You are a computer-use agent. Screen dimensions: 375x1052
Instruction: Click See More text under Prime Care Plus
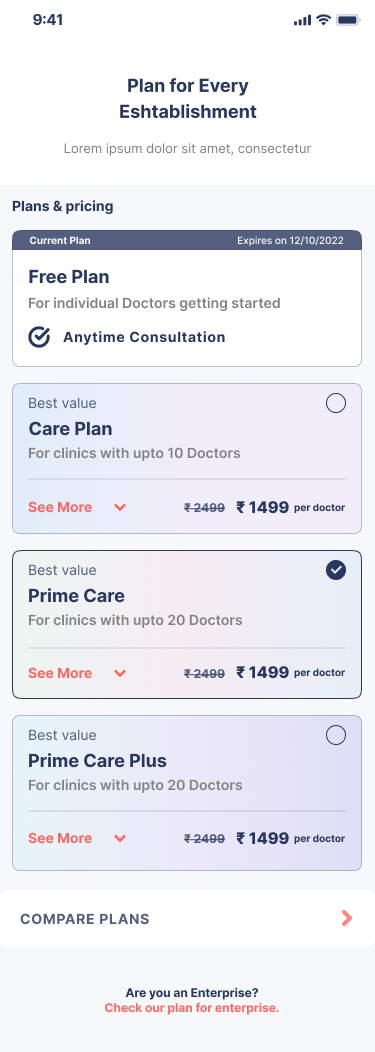pos(60,838)
